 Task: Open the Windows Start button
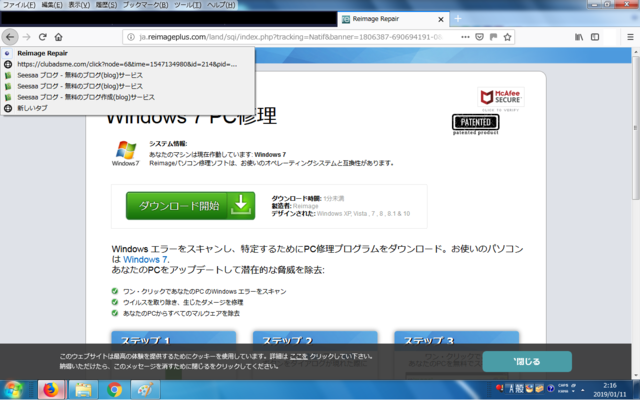click(x=14, y=390)
